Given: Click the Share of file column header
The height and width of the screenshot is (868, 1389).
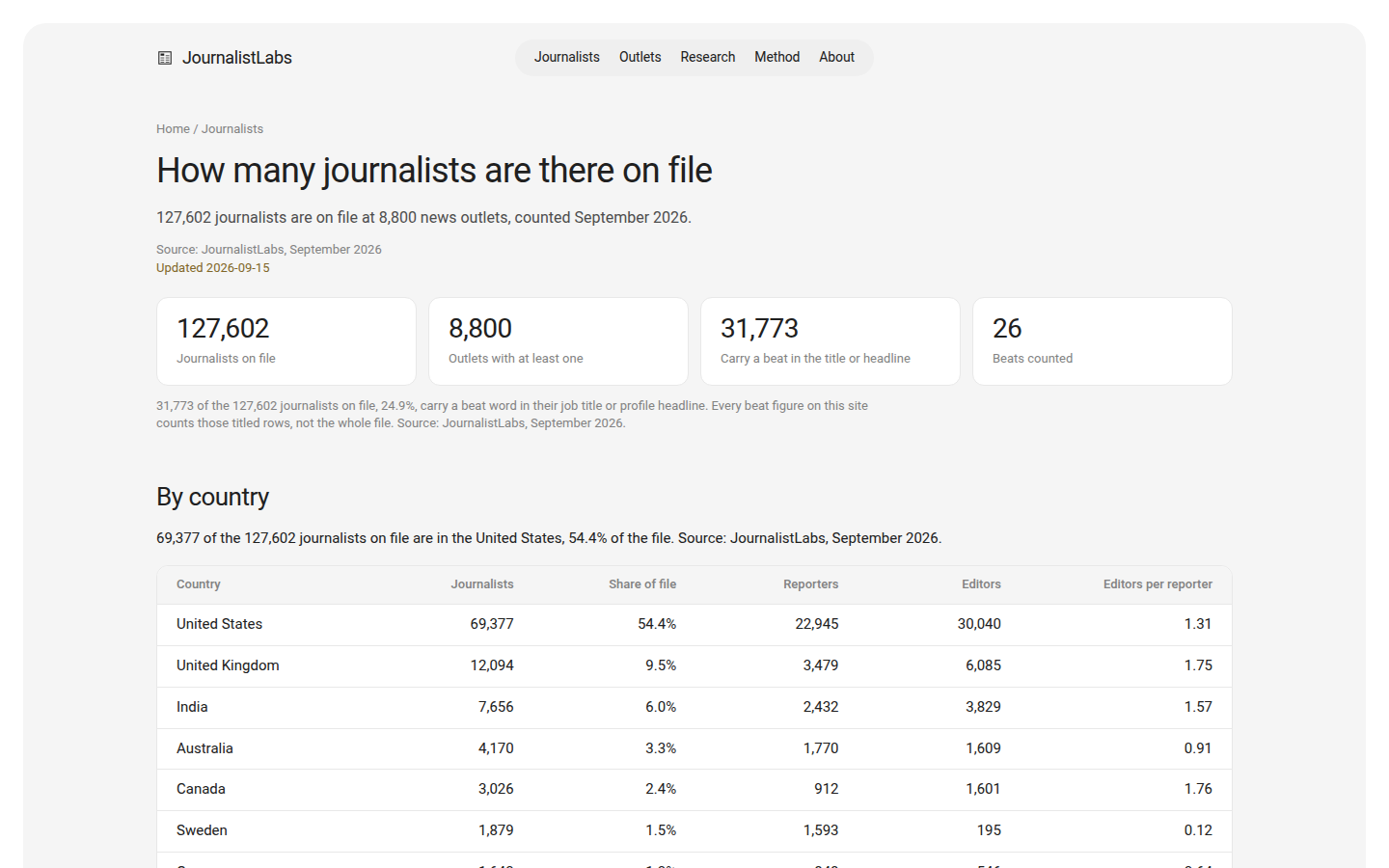Looking at the screenshot, I should (x=642, y=584).
